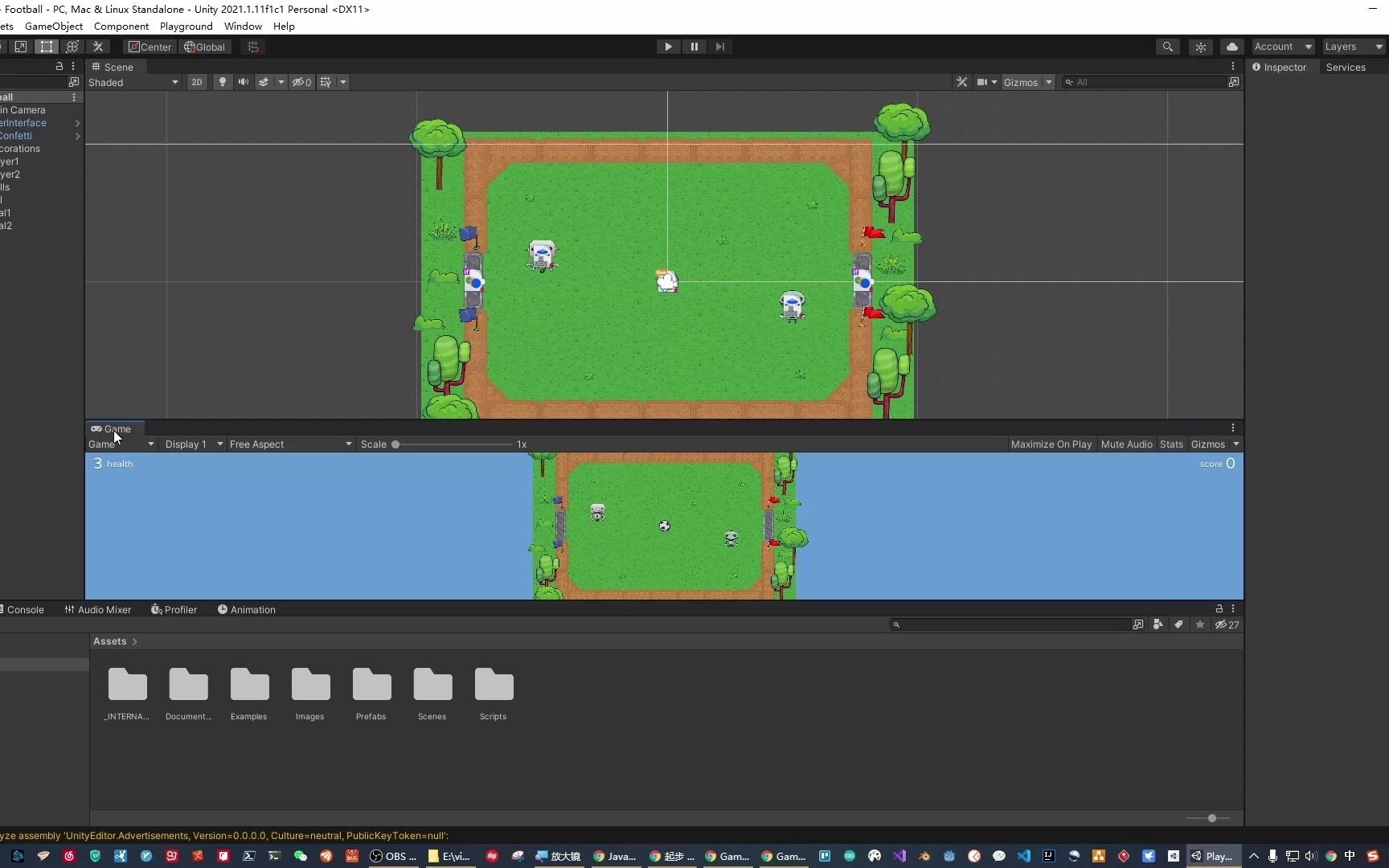Click the Step frame button
The width and height of the screenshot is (1389, 868).
720,47
